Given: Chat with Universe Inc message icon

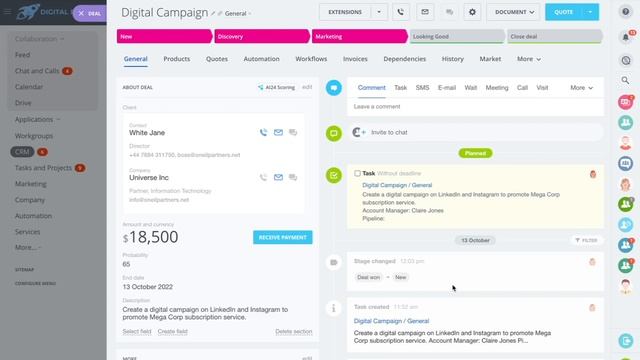Looking at the screenshot, I should pyautogui.click(x=293, y=177).
